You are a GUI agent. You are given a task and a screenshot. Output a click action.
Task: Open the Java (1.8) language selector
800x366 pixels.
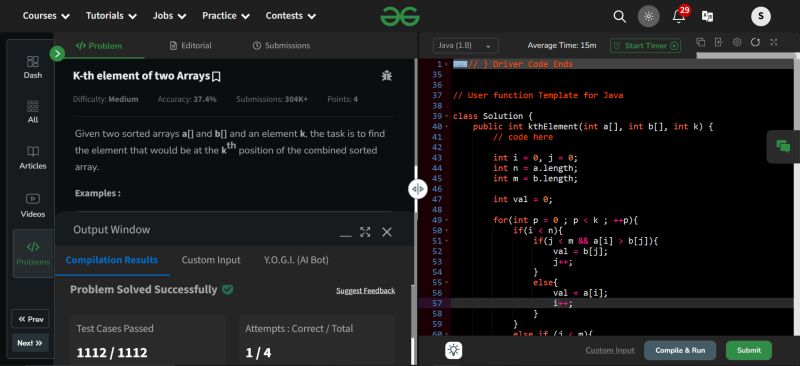465,45
